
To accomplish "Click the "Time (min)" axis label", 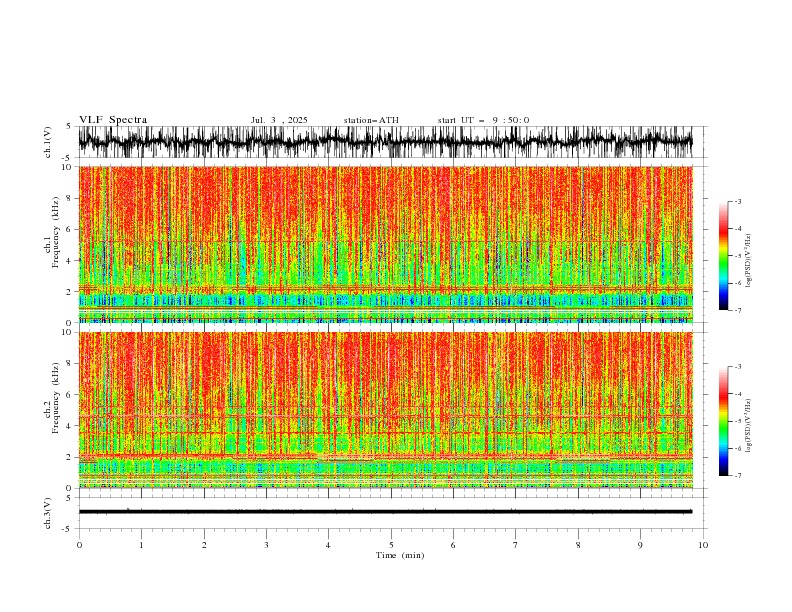I will pyautogui.click(x=400, y=555).
